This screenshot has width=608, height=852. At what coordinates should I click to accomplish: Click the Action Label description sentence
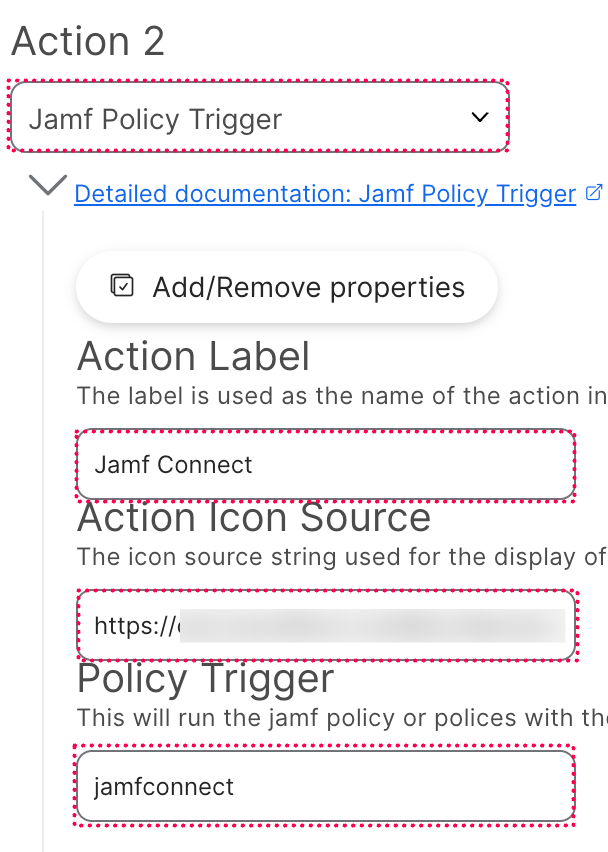340,395
